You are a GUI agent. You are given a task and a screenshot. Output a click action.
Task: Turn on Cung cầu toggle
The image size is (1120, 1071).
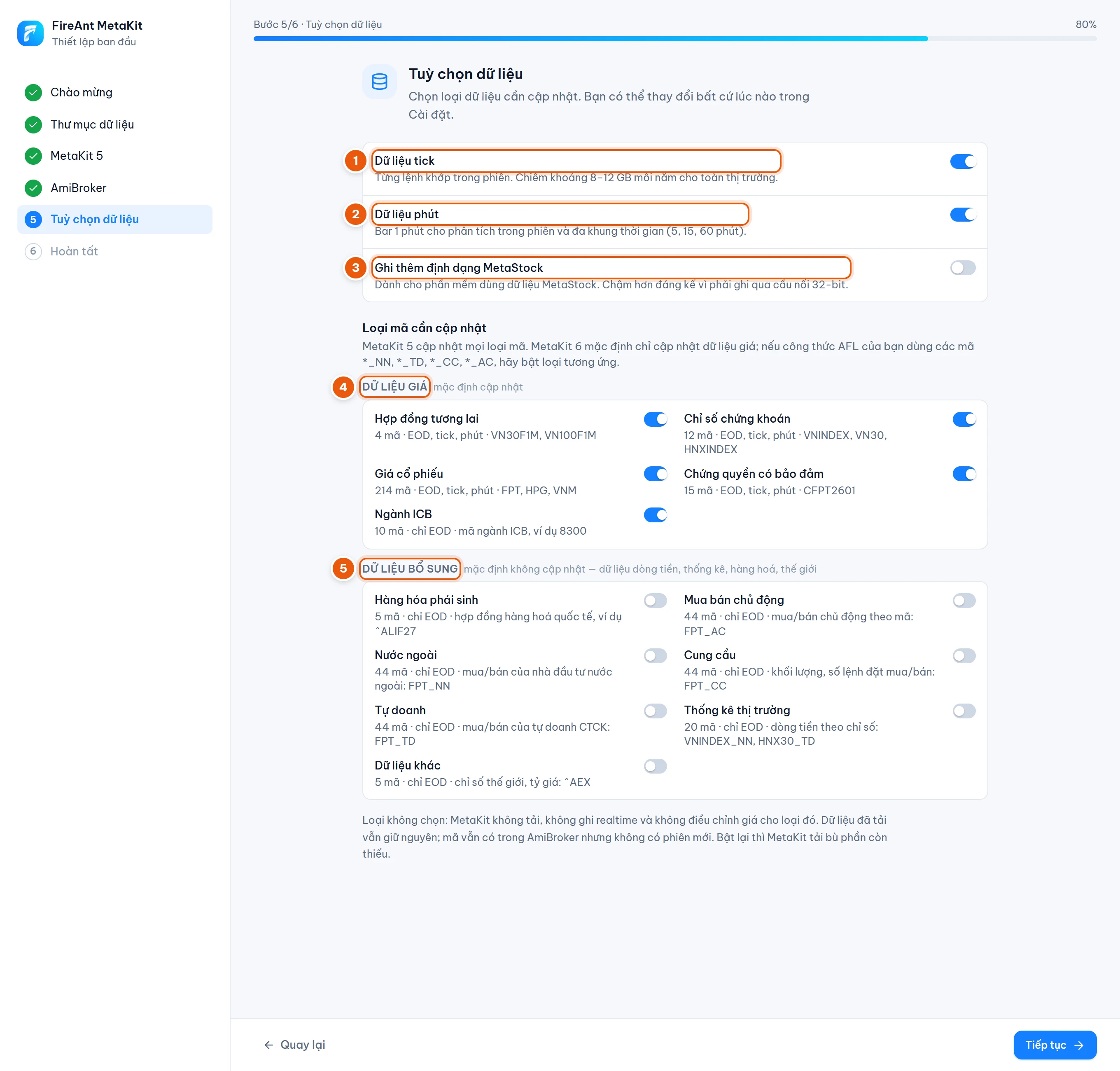(x=964, y=655)
